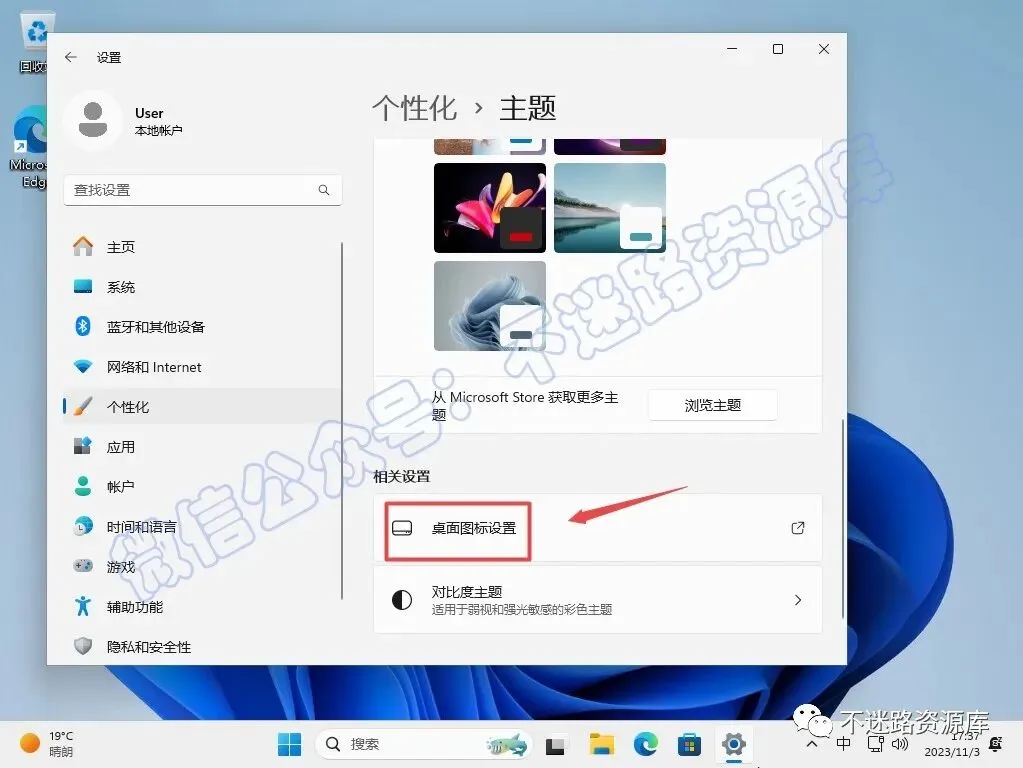This screenshot has height=768, width=1023.
Task: Open 时间和语言 settings
Action: (x=202, y=527)
